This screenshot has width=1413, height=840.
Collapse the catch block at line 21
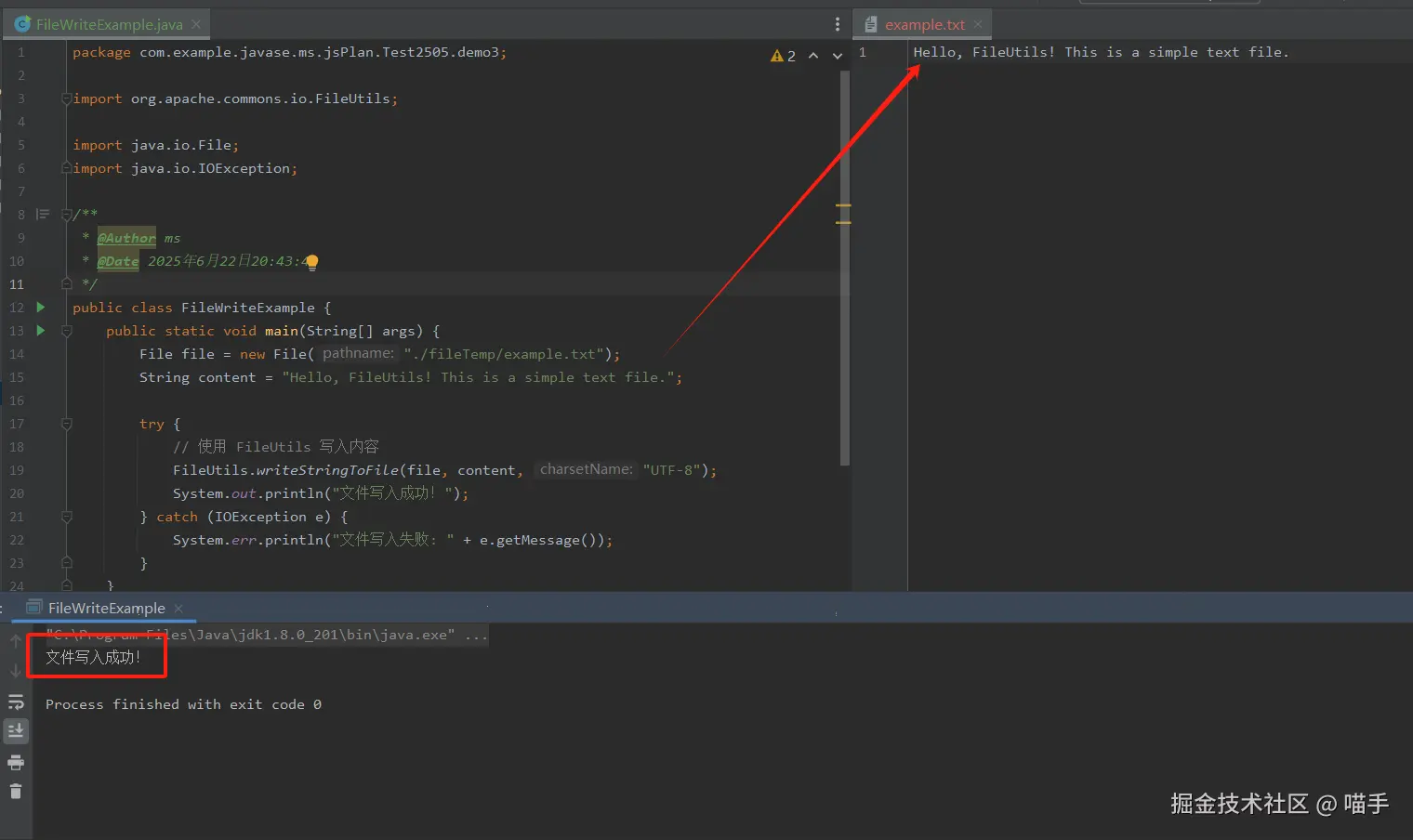(x=66, y=517)
